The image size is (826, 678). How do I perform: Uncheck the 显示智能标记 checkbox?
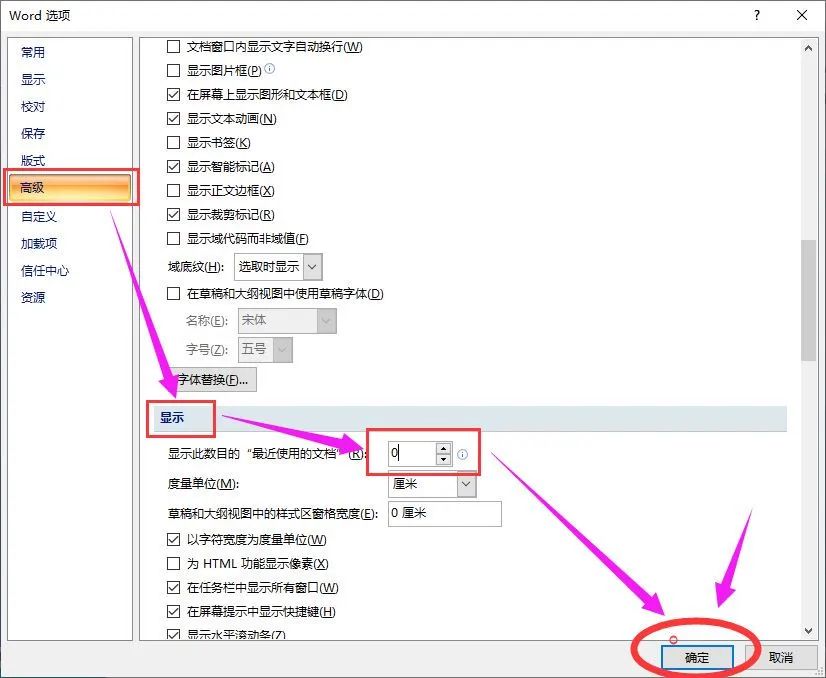tap(175, 167)
